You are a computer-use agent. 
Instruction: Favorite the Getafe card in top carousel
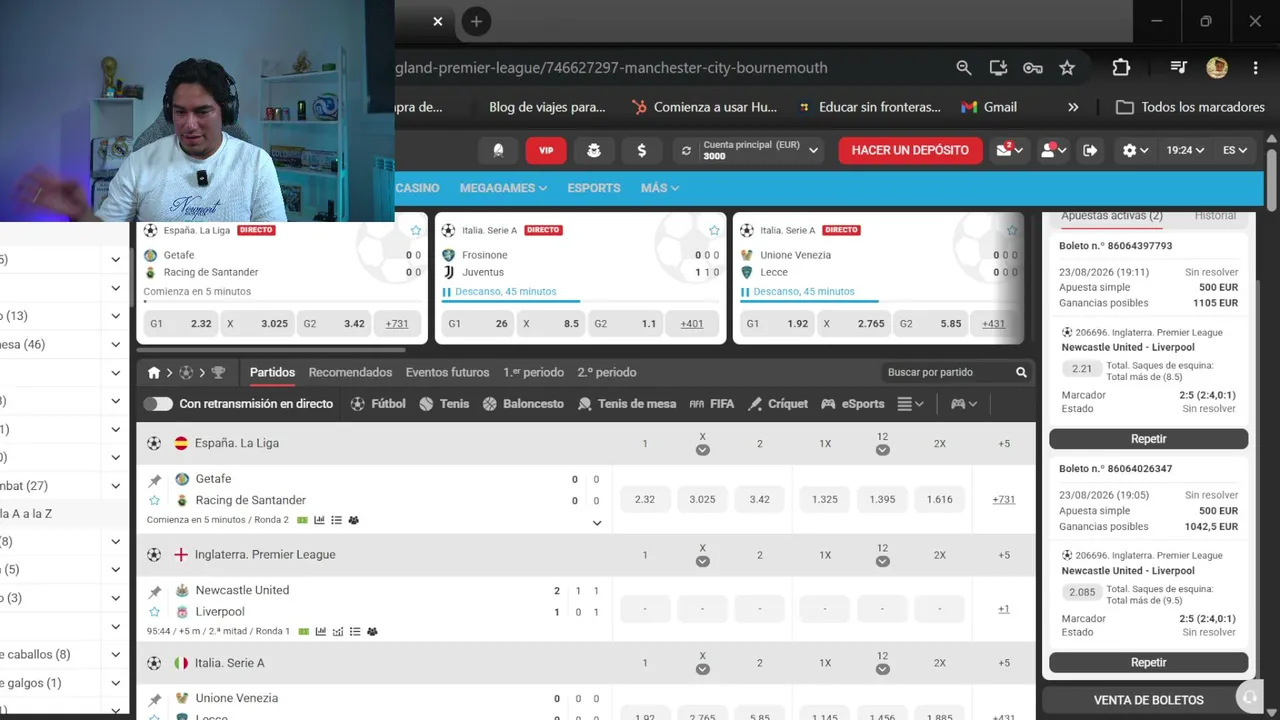pyautogui.click(x=416, y=230)
